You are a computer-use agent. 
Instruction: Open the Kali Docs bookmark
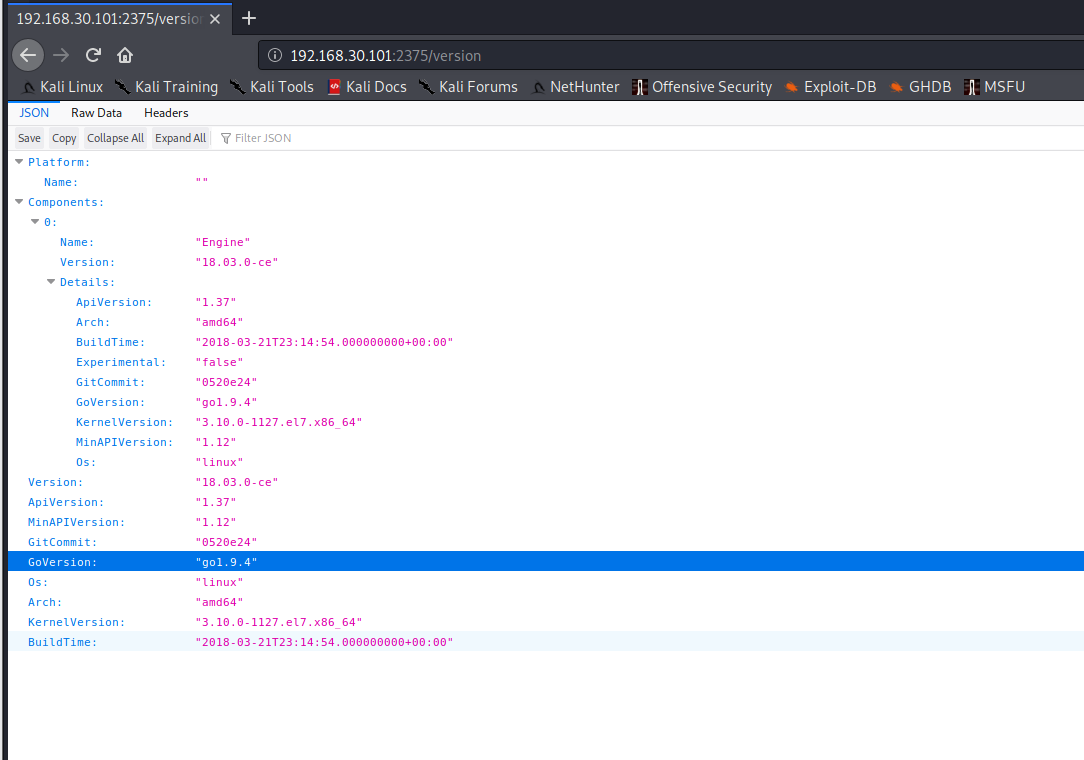tap(367, 87)
